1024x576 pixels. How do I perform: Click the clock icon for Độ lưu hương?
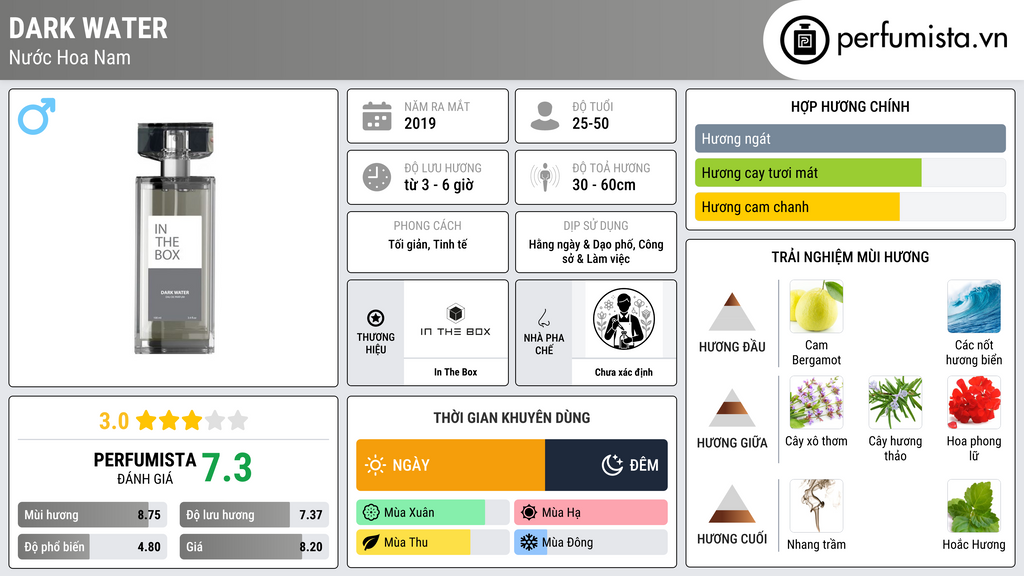pyautogui.click(x=377, y=177)
